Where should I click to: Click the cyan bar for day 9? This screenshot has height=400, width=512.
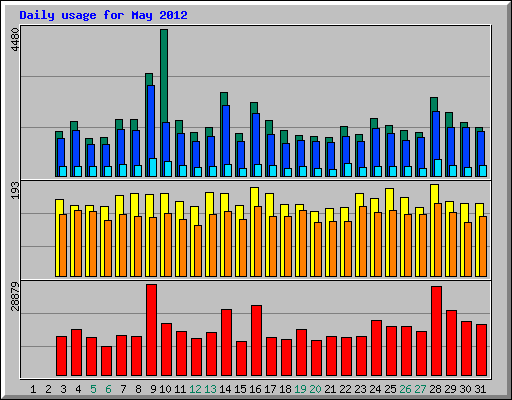(153, 167)
